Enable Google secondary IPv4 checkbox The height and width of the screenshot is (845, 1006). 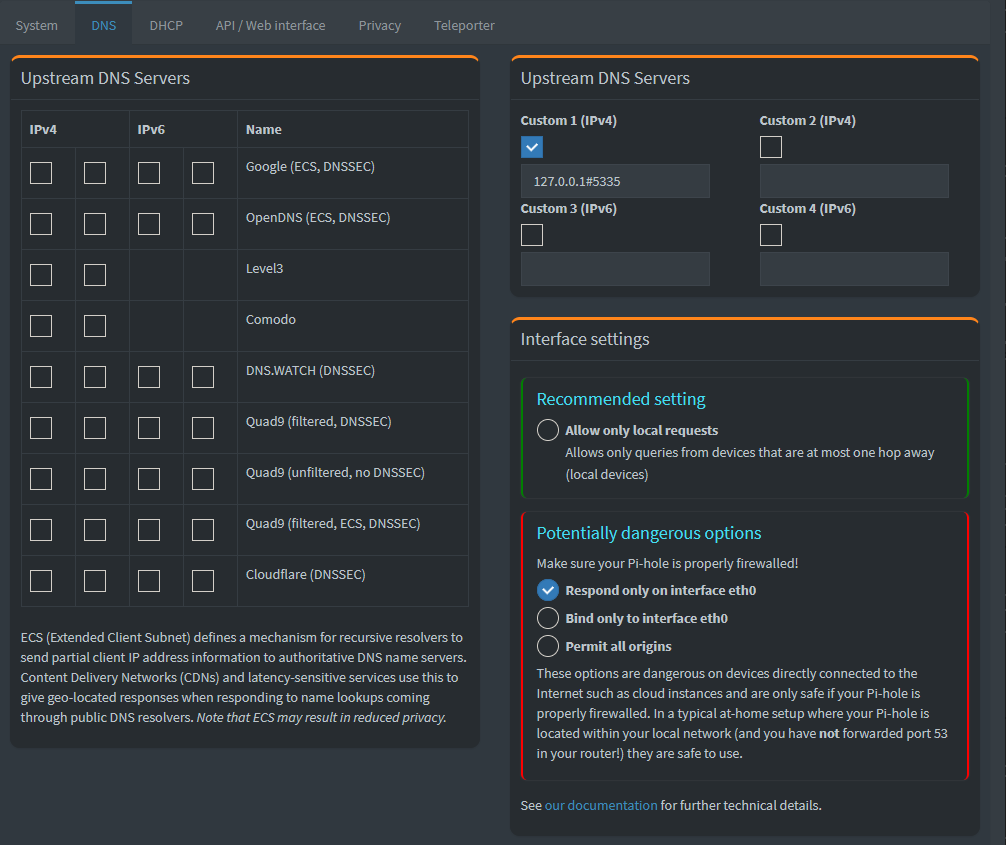[95, 173]
